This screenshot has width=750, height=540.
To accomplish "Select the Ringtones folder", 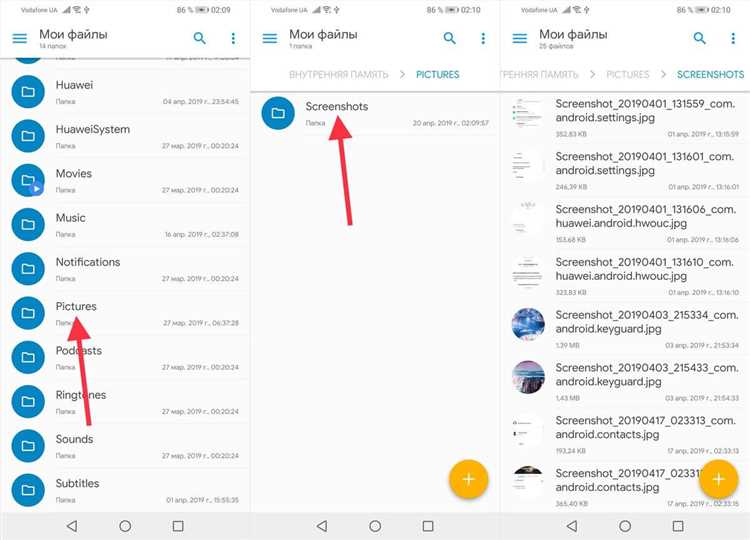I will 80,395.
